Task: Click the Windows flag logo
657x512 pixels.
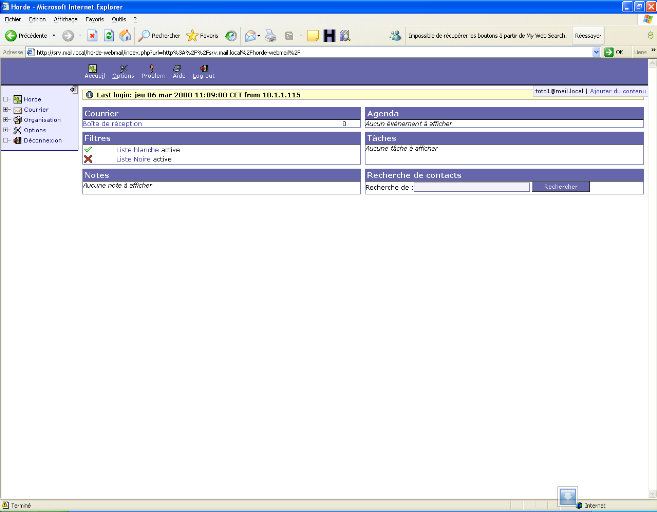Action: tap(648, 20)
